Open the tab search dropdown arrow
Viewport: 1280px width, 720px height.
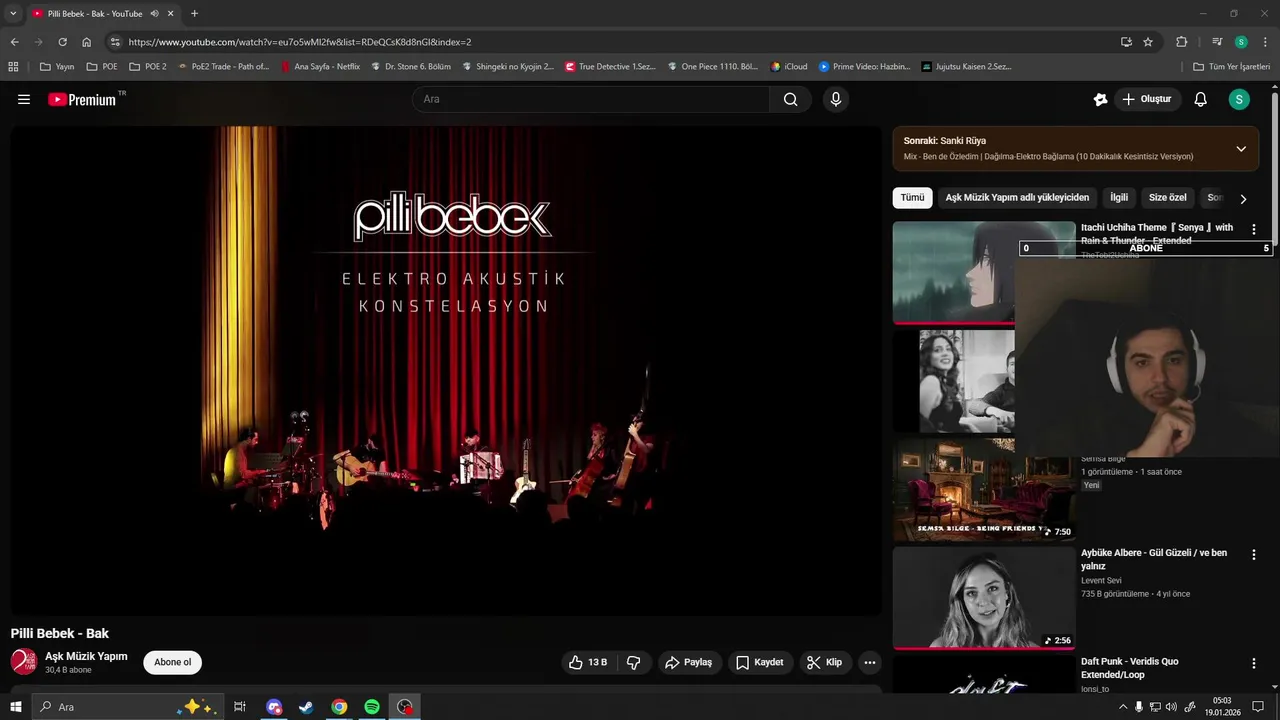click(13, 14)
